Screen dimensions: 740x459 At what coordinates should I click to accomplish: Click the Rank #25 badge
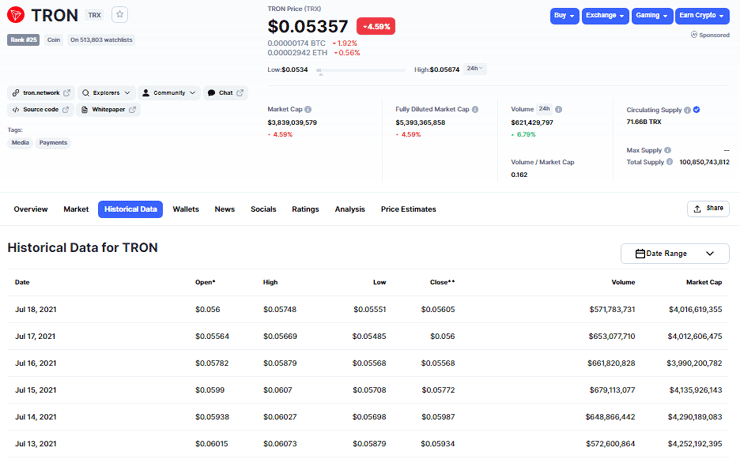[24, 40]
